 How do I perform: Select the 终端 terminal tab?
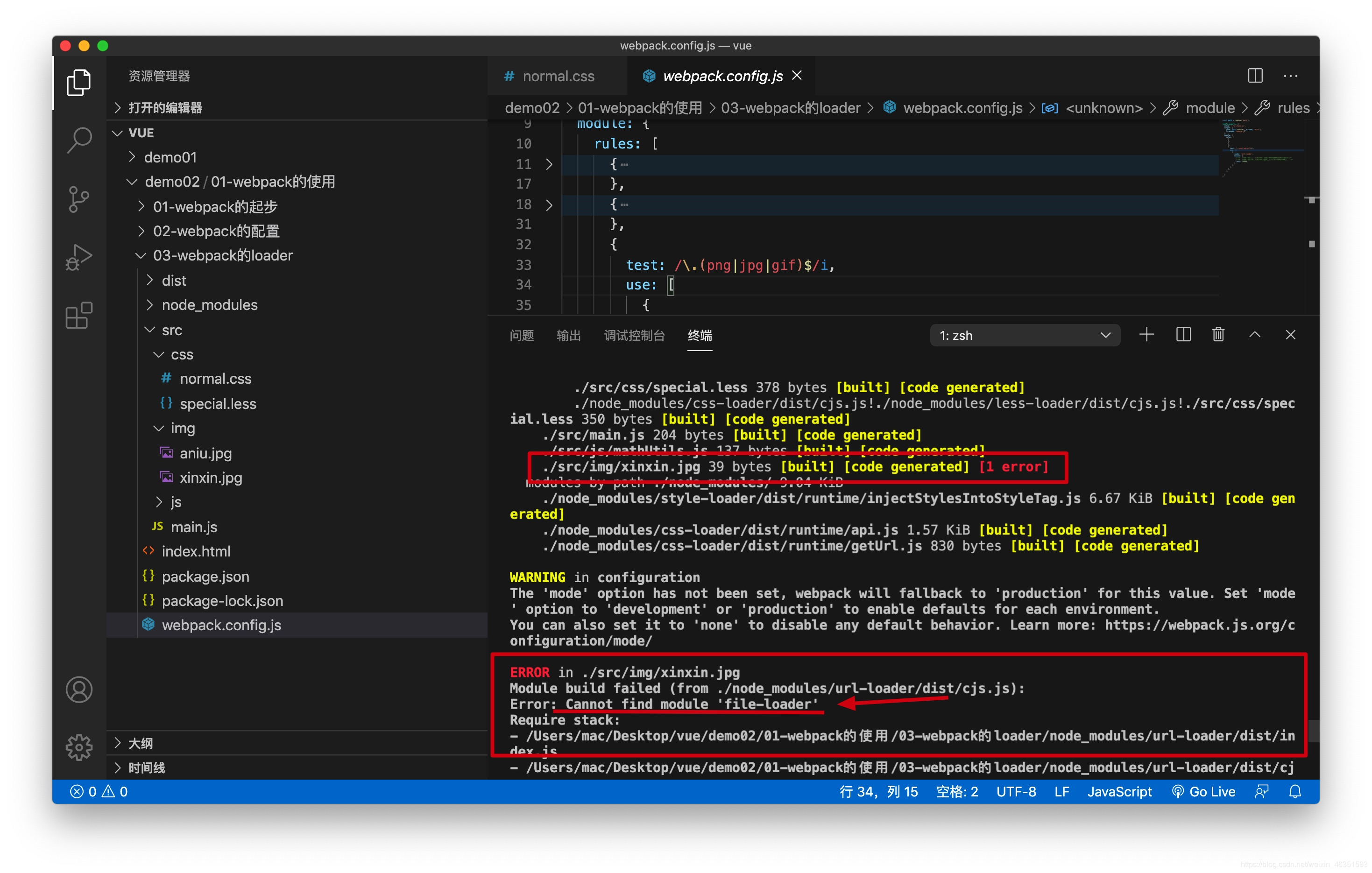coord(700,335)
